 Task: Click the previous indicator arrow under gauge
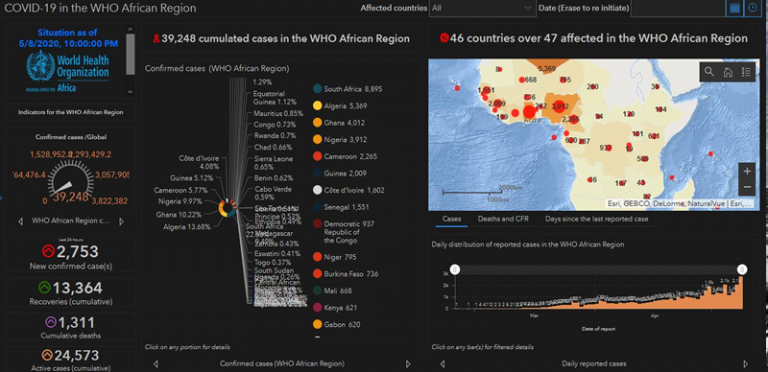20,221
